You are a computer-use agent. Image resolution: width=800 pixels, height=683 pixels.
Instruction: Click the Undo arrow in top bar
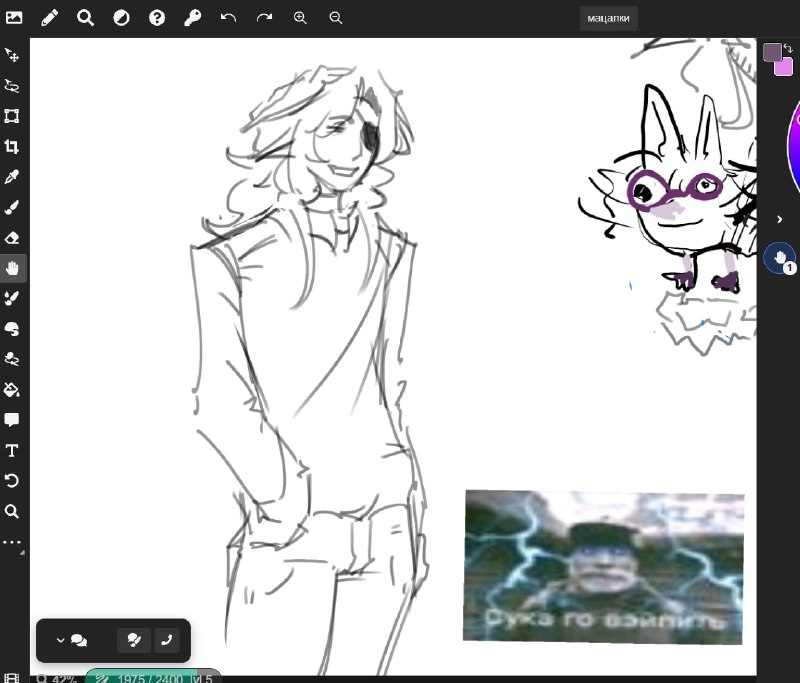tap(228, 18)
